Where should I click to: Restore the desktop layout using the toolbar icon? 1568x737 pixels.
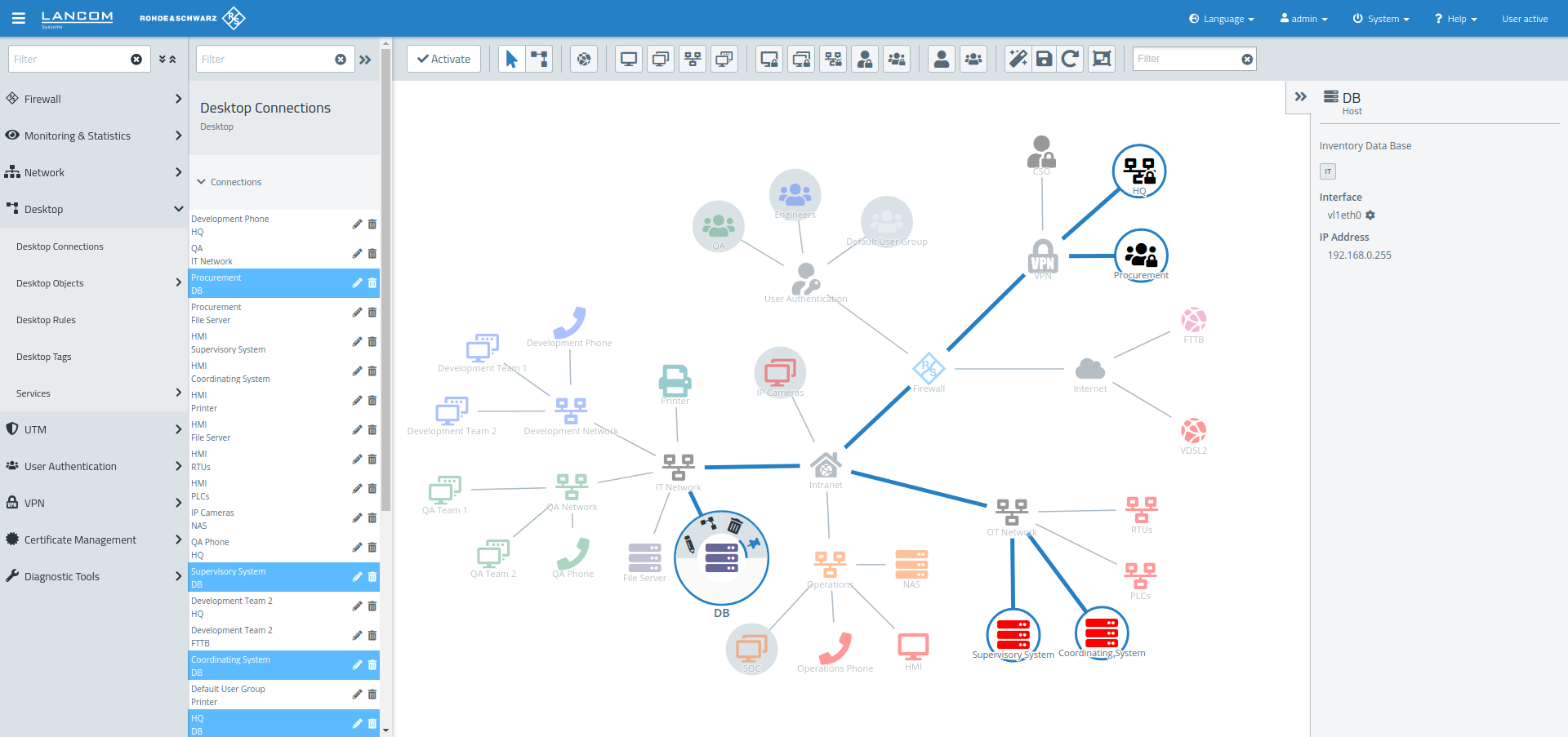click(1070, 58)
